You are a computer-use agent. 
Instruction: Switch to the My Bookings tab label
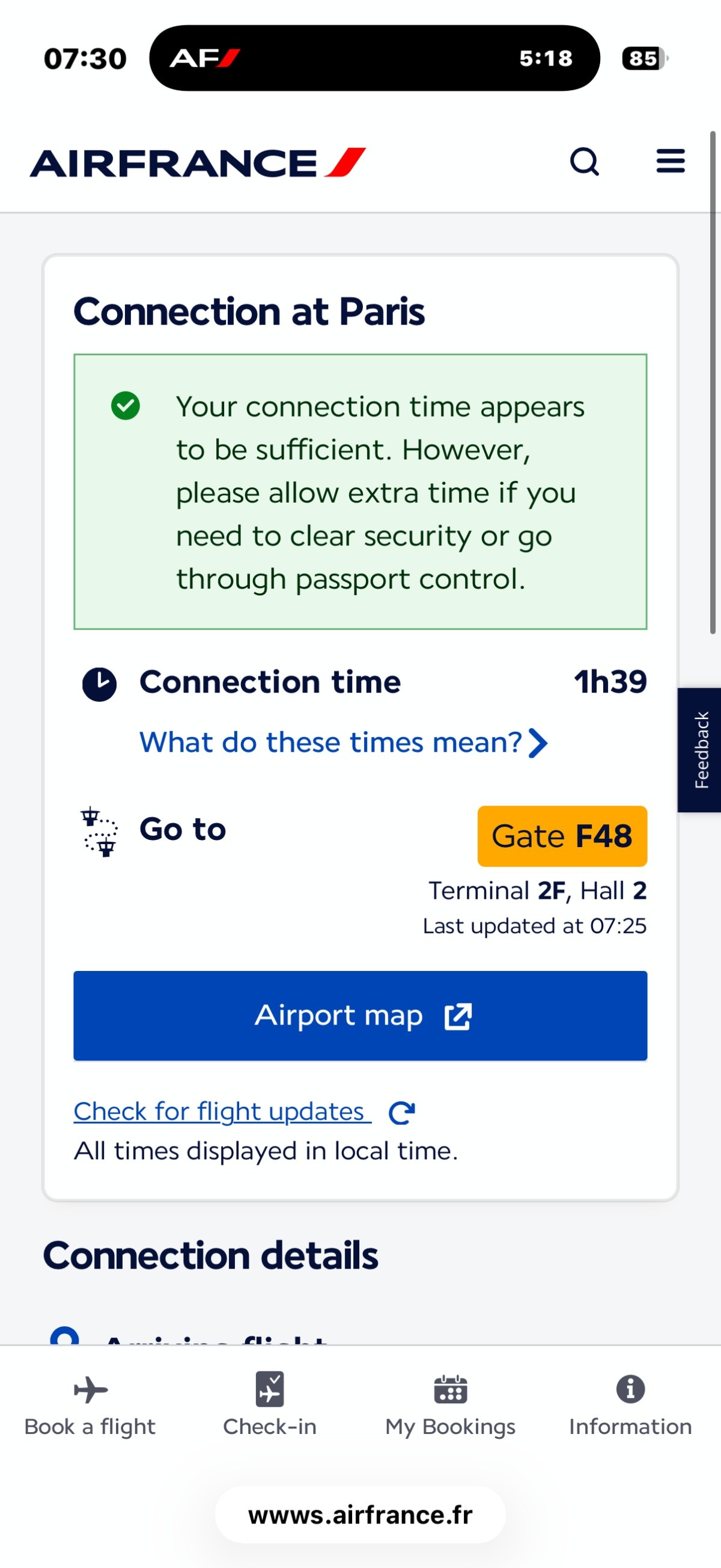pyautogui.click(x=450, y=1427)
